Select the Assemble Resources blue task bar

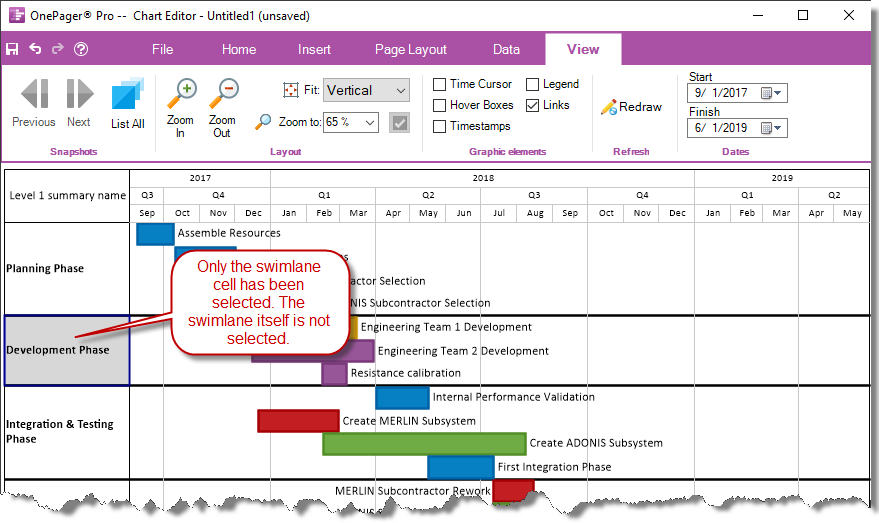155,234
